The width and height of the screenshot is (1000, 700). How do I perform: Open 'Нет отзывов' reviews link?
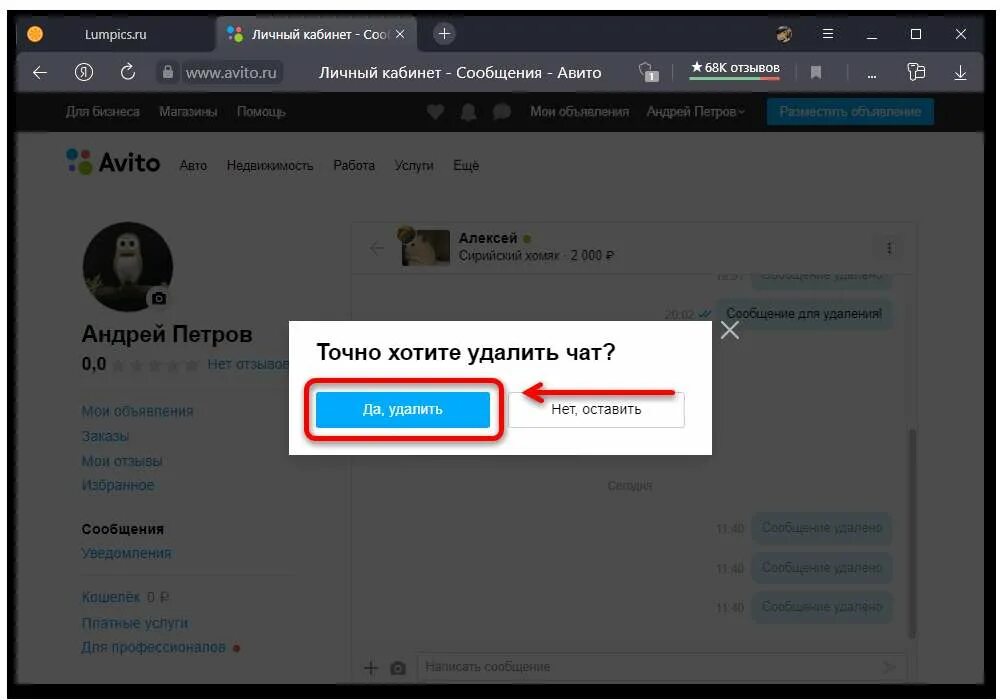pos(248,364)
